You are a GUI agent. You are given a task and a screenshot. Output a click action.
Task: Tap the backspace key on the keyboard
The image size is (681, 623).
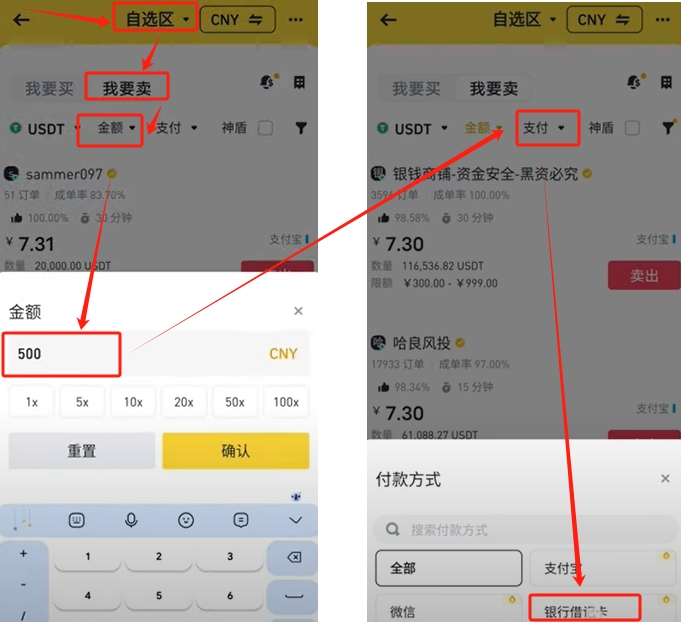tap(294, 557)
